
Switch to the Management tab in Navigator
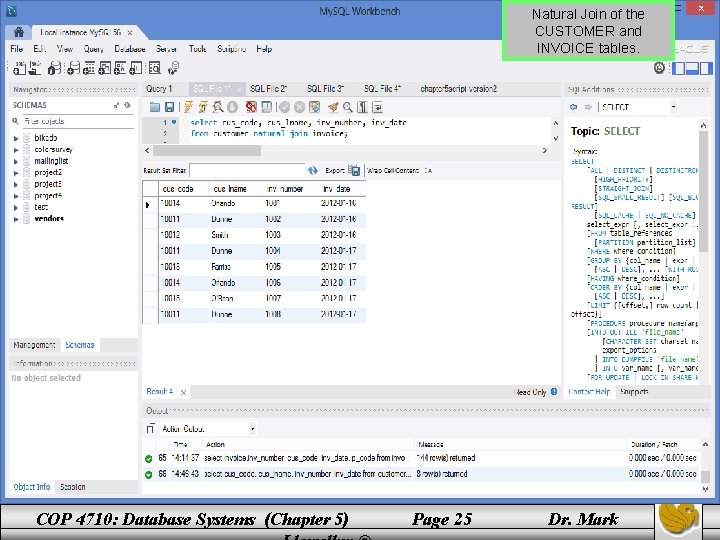[34, 345]
